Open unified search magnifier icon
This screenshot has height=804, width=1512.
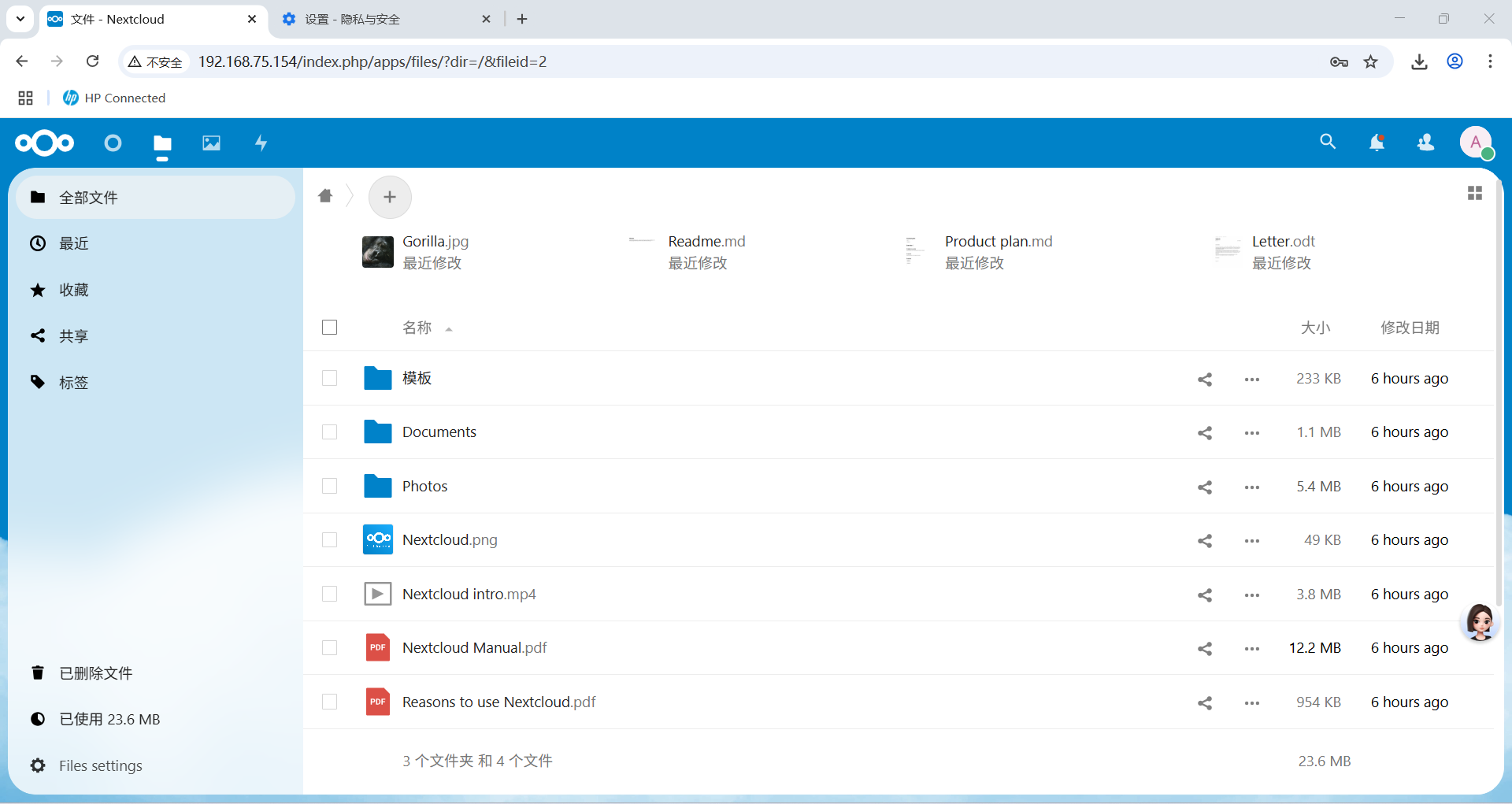(1328, 142)
